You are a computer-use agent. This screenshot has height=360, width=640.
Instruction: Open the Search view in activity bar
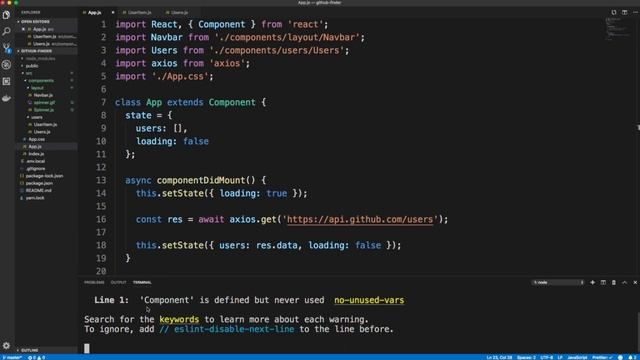(x=6, y=31)
